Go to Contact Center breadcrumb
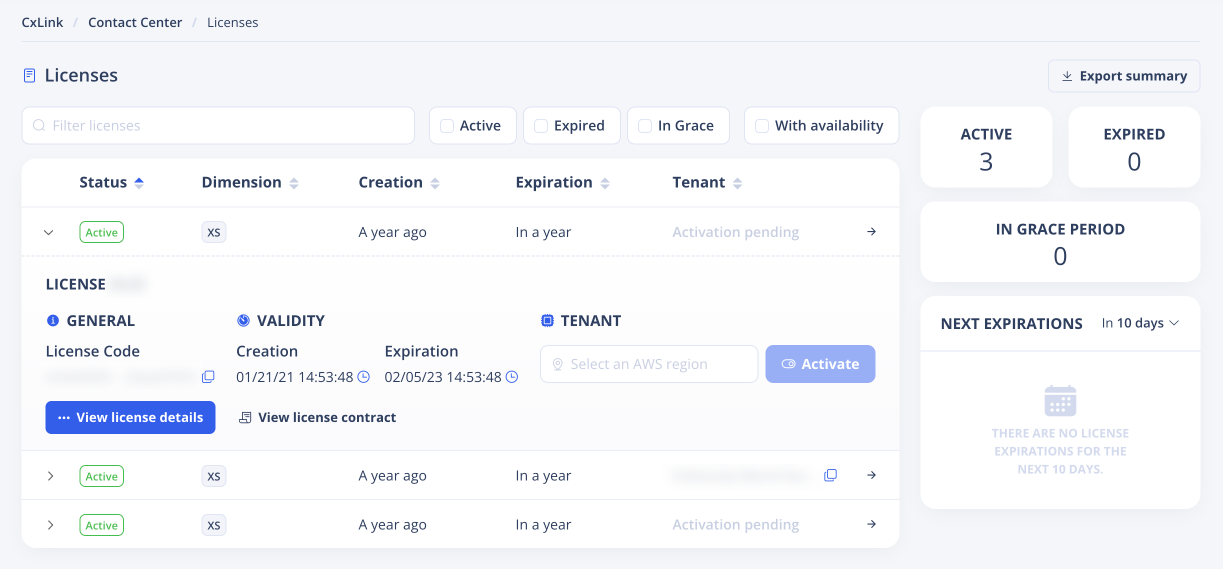 click(x=135, y=22)
